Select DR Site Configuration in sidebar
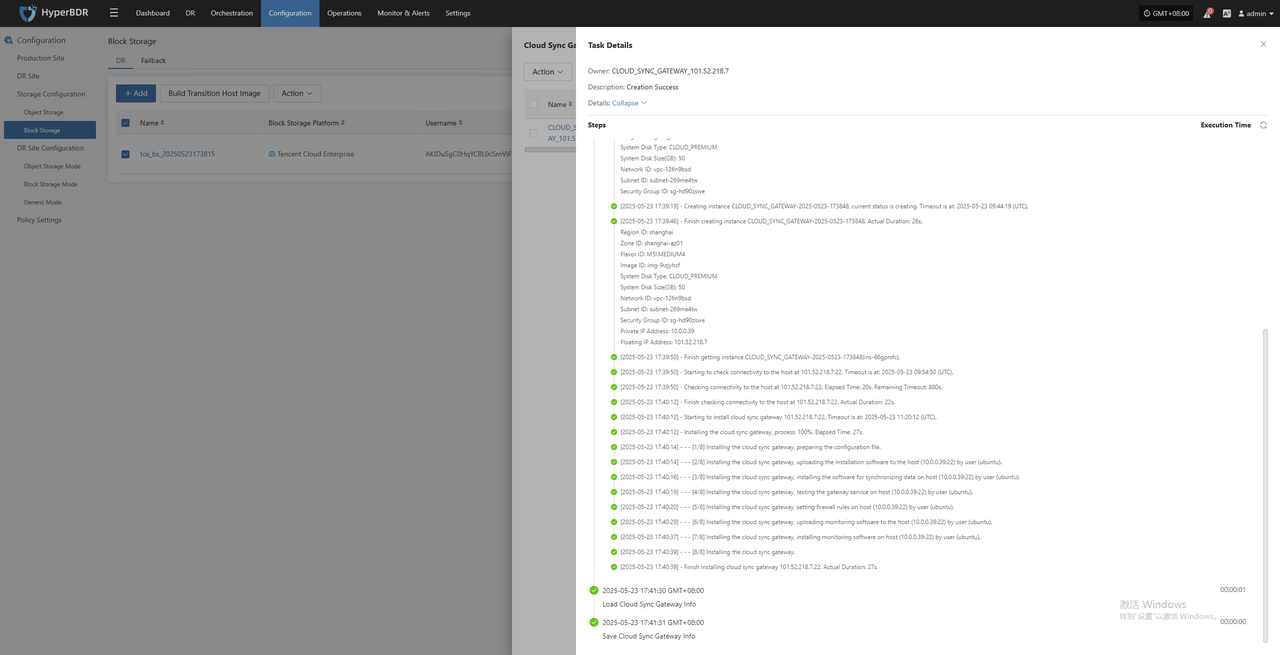1280x655 pixels. tap(50, 148)
